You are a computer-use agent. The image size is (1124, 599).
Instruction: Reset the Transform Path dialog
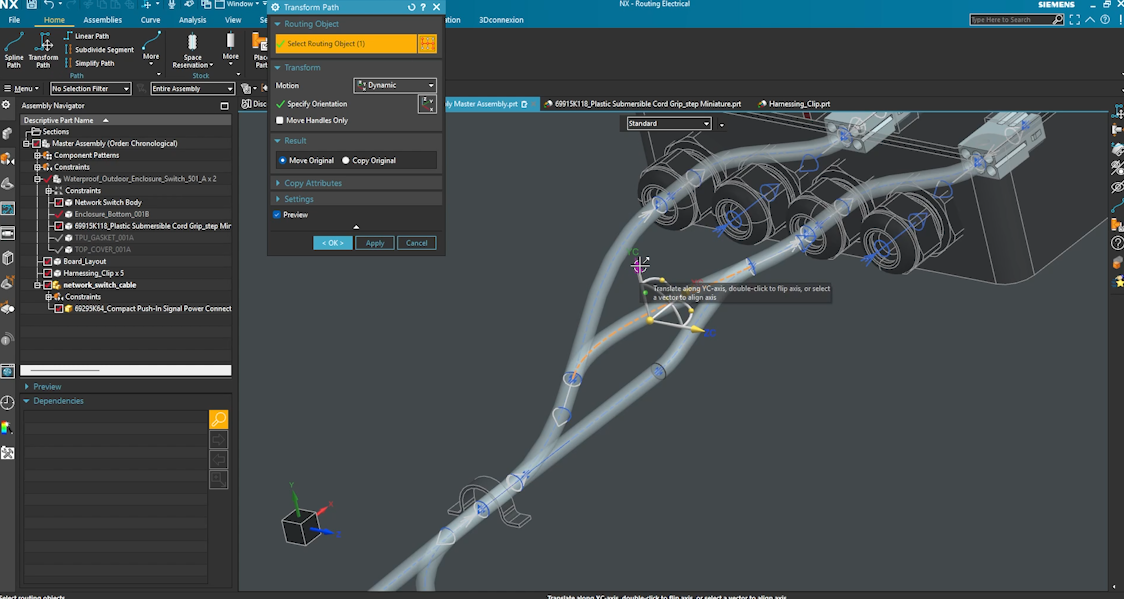411,7
